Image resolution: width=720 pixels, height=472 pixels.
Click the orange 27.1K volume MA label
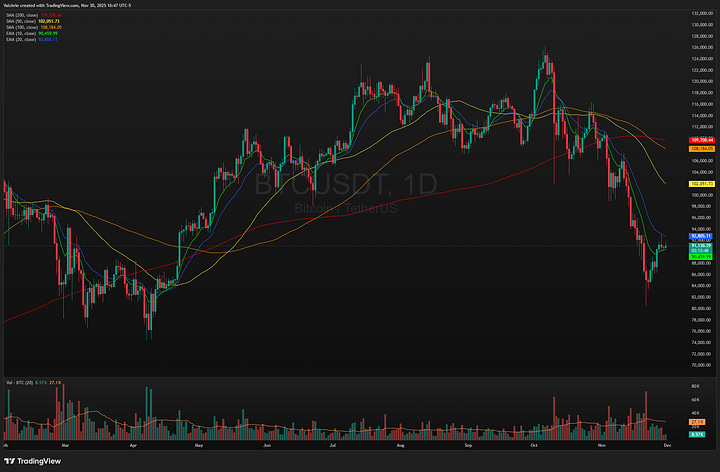(x=697, y=422)
